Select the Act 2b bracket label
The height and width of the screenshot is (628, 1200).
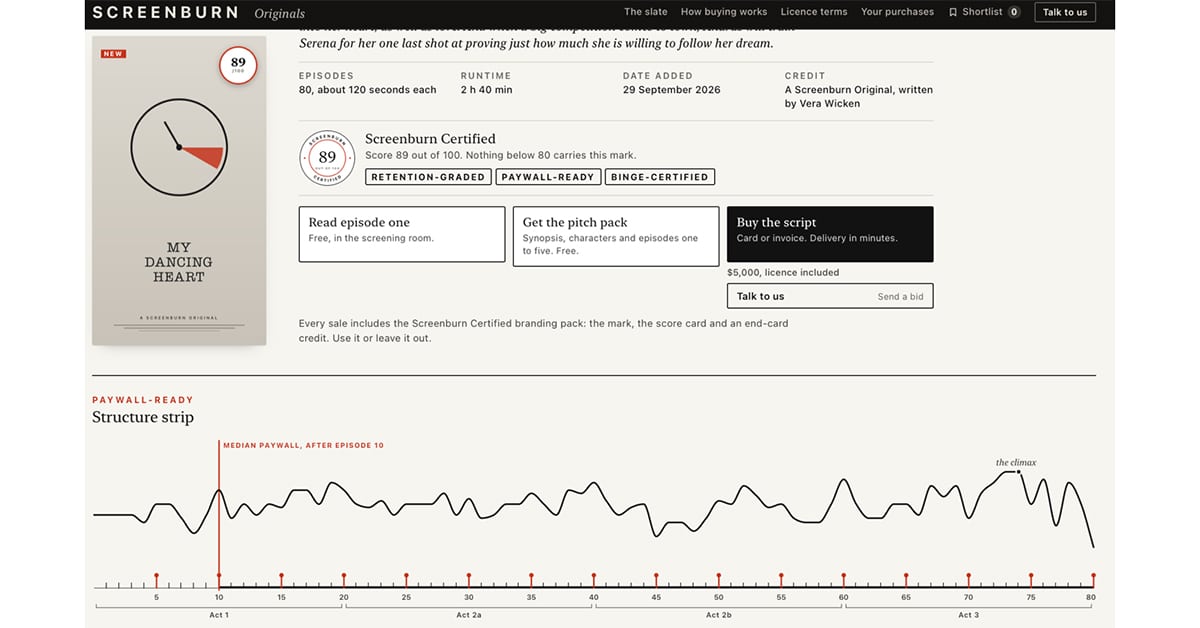pos(718,615)
